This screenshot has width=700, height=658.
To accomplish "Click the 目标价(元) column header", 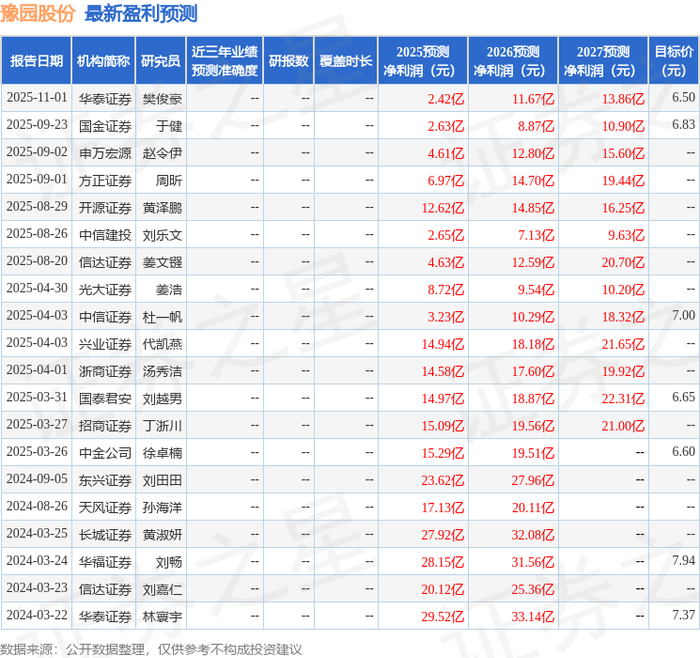I will tap(673, 61).
